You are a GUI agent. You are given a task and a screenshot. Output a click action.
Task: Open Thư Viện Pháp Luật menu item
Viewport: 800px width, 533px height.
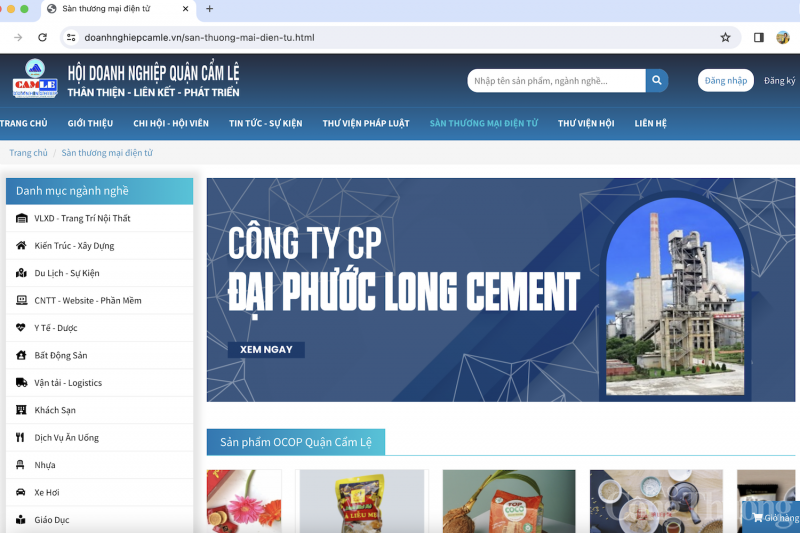[366, 123]
